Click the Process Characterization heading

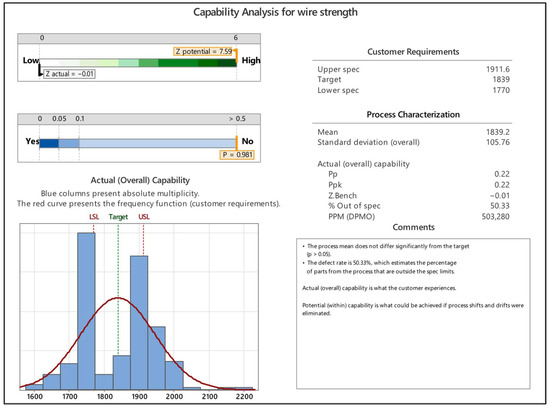[x=413, y=115]
